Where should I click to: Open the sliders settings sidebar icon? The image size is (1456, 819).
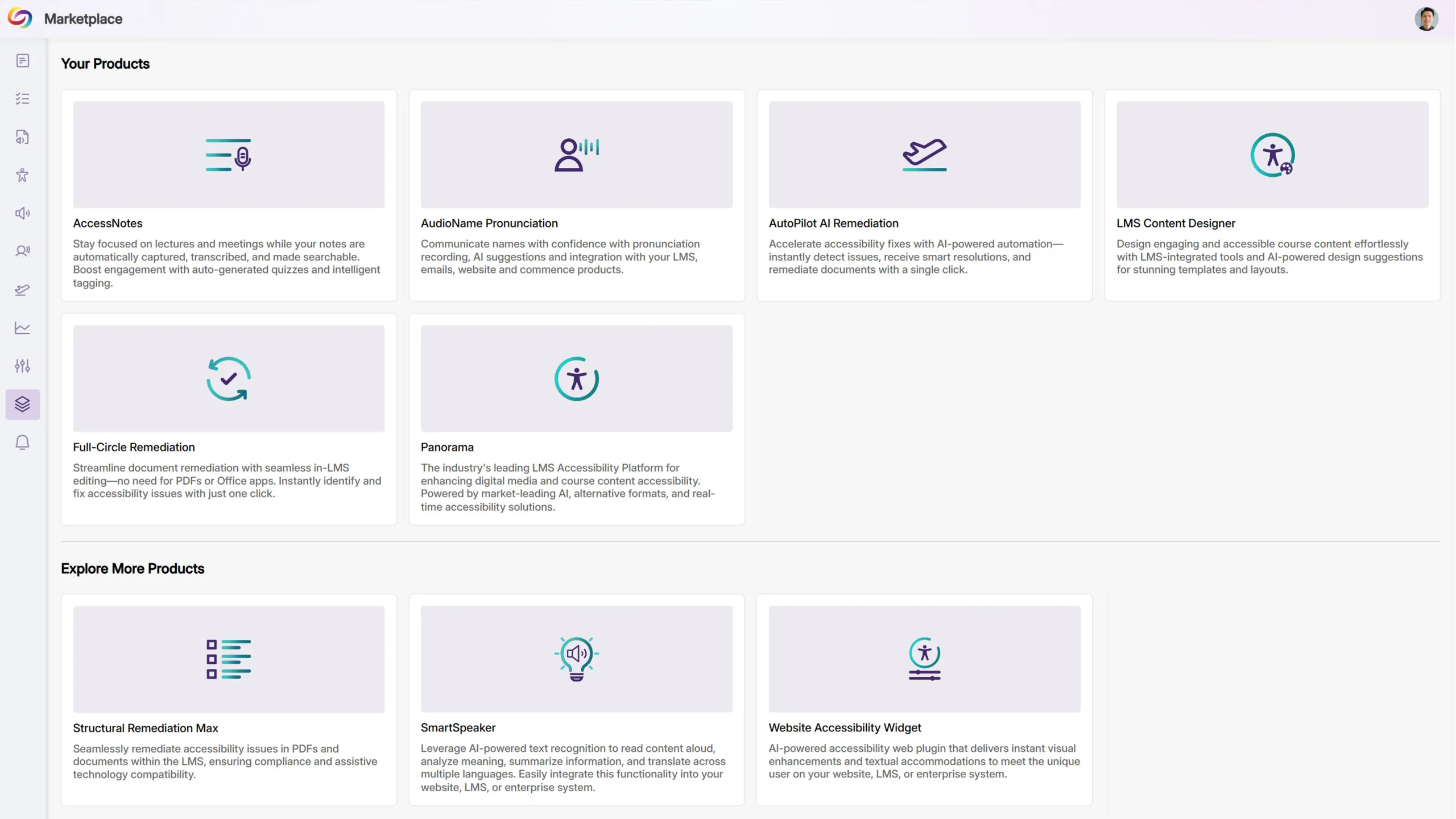(x=23, y=366)
